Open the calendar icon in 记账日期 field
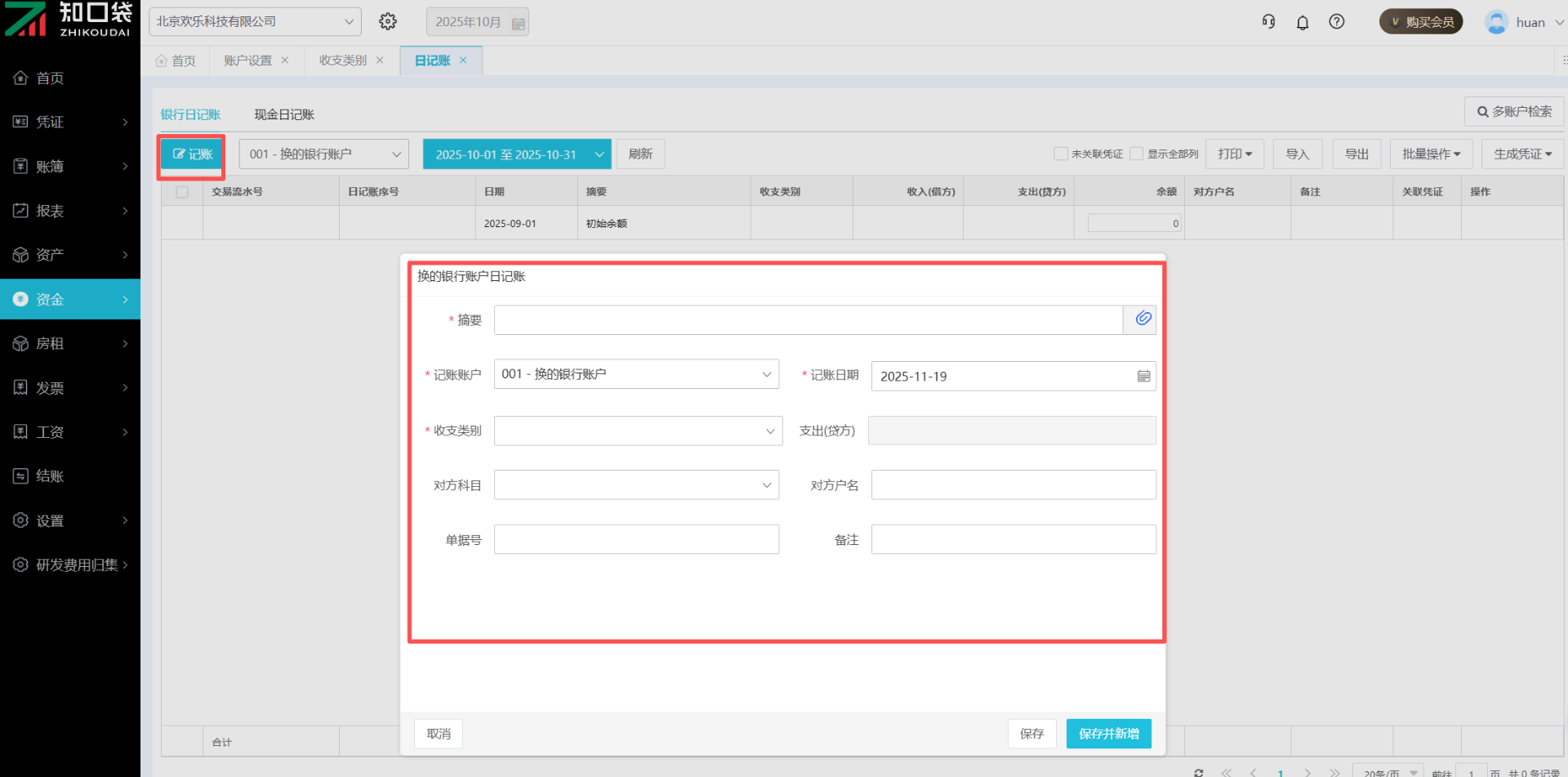 click(x=1143, y=377)
